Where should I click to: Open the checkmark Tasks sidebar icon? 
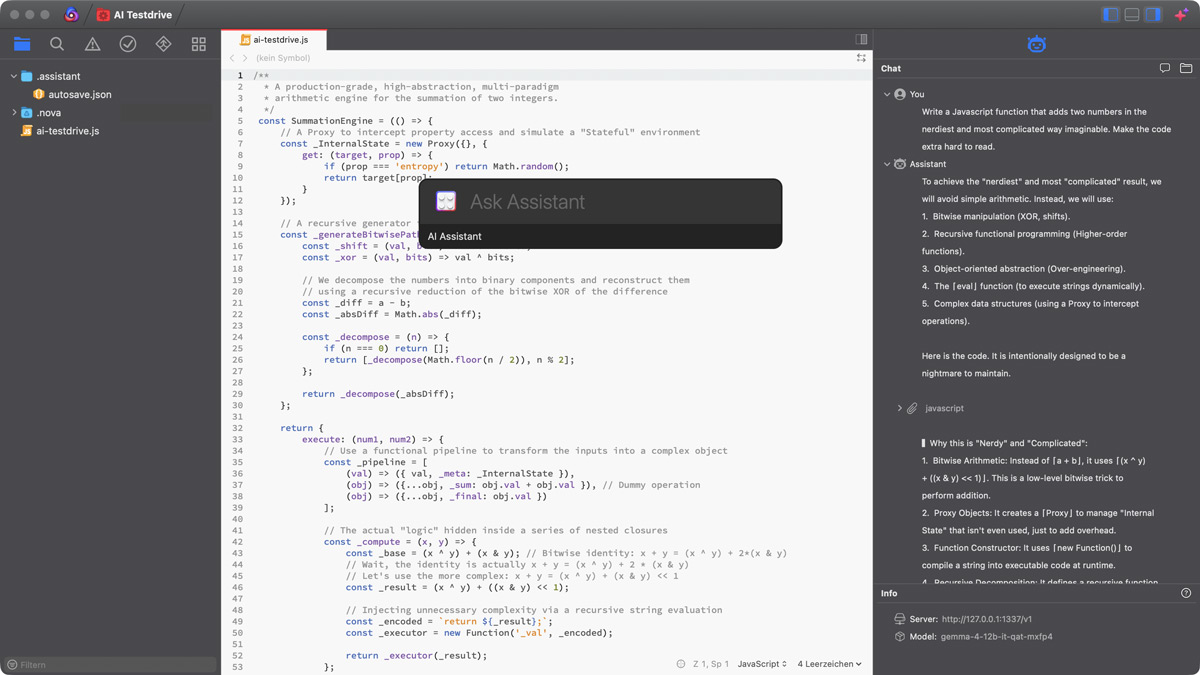click(x=128, y=44)
